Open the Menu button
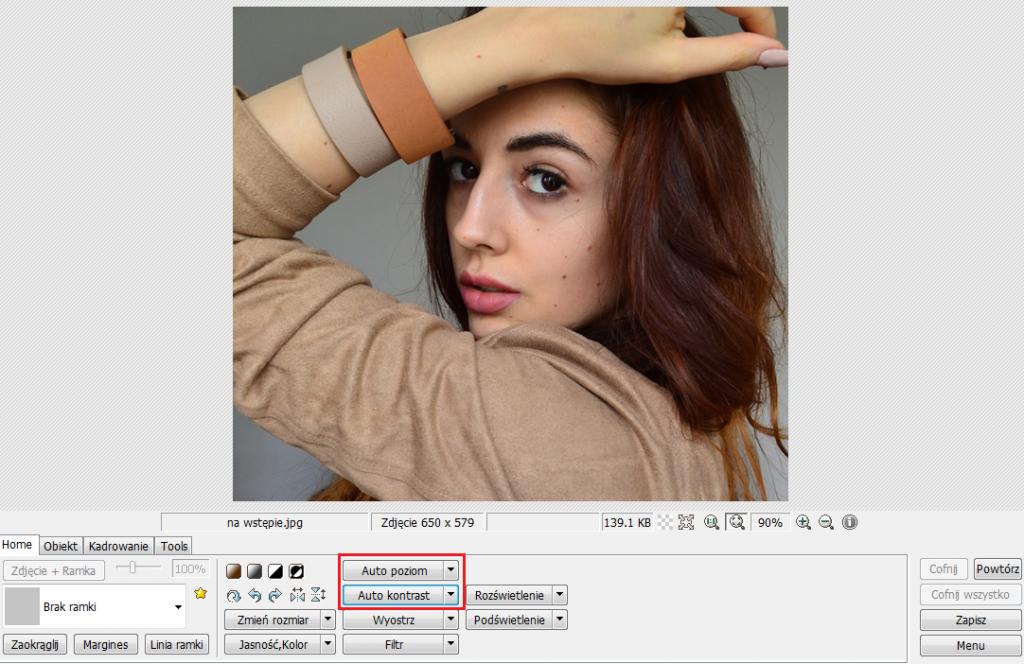This screenshot has height=664, width=1024. (970, 645)
